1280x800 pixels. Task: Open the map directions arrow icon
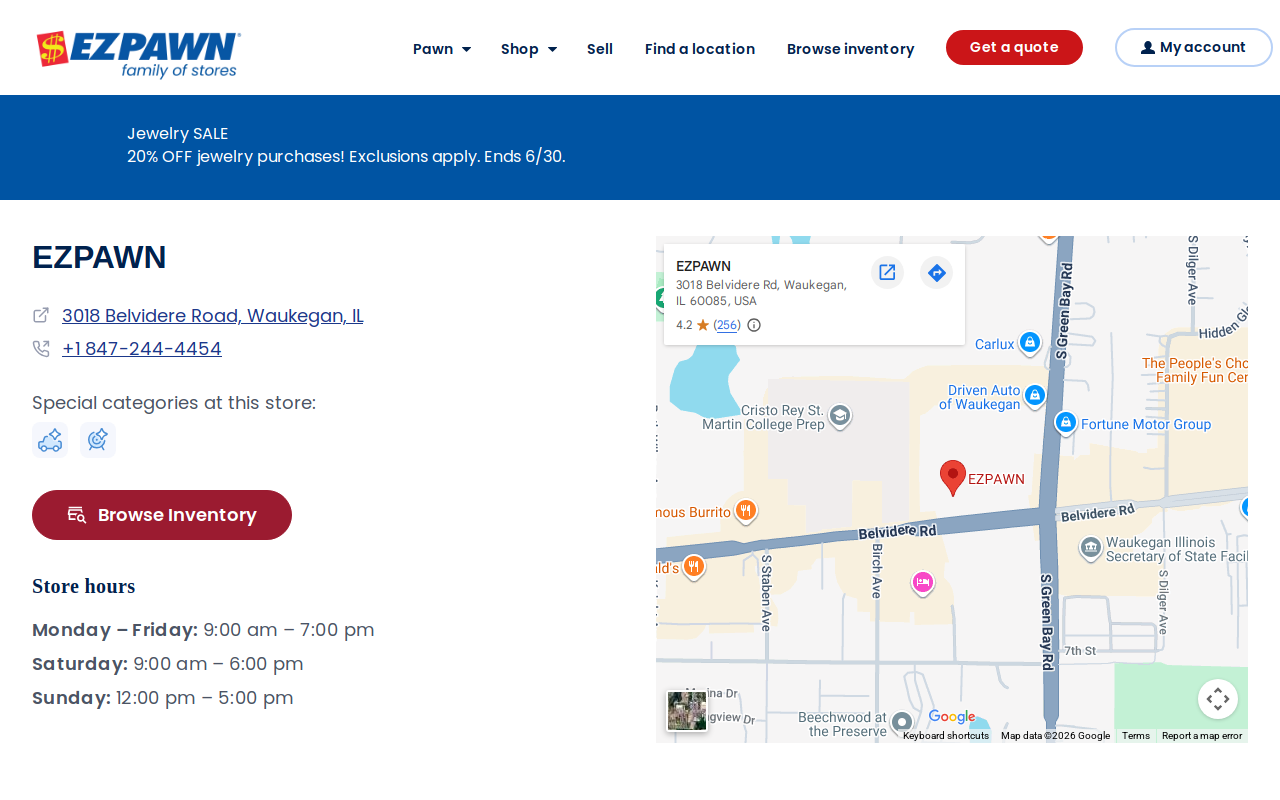(936, 272)
